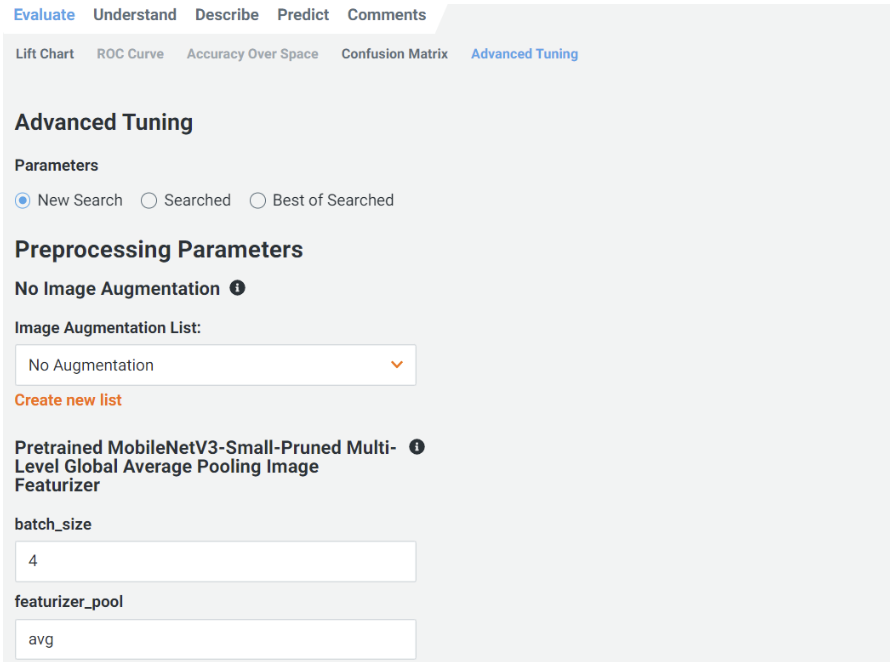890x662 pixels.
Task: Switch to the Confusion Matrix view
Action: point(394,54)
